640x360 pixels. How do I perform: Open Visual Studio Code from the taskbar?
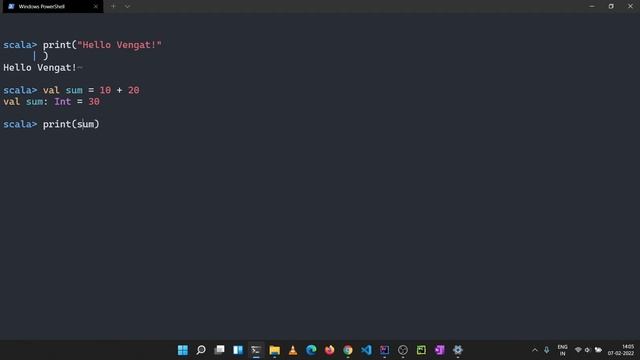pos(366,350)
